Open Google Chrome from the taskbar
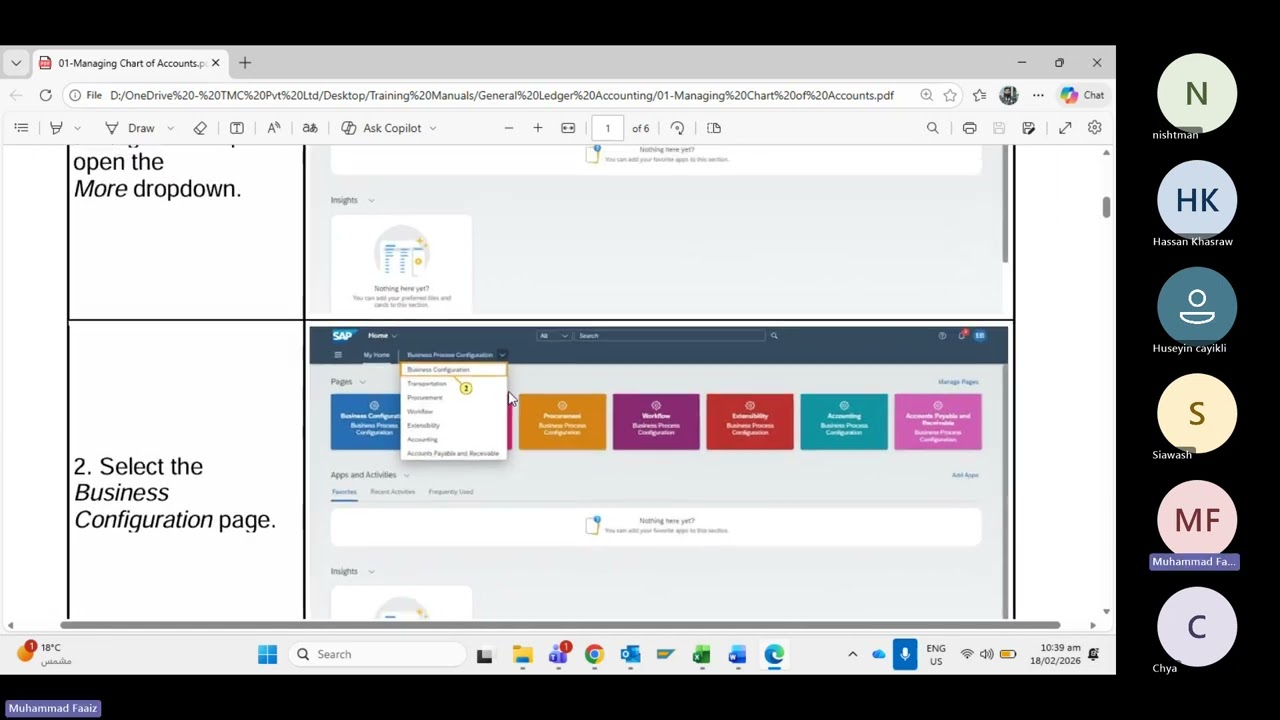This screenshot has height=720, width=1280. pyautogui.click(x=594, y=654)
